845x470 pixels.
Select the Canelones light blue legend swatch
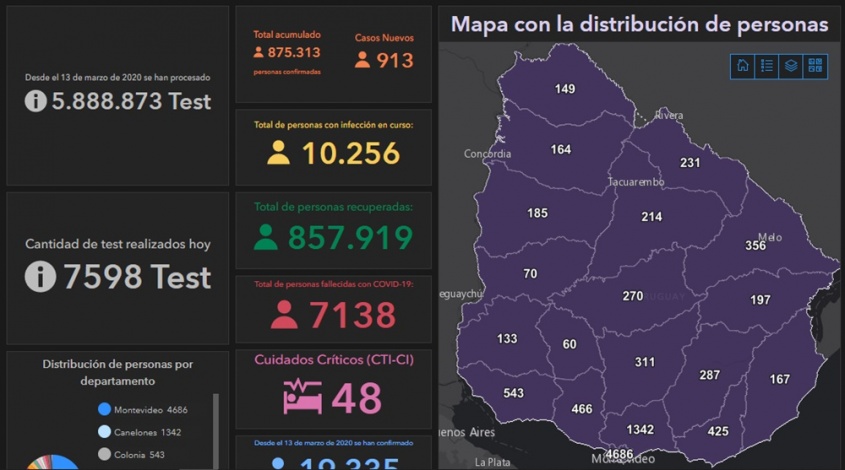coord(104,432)
